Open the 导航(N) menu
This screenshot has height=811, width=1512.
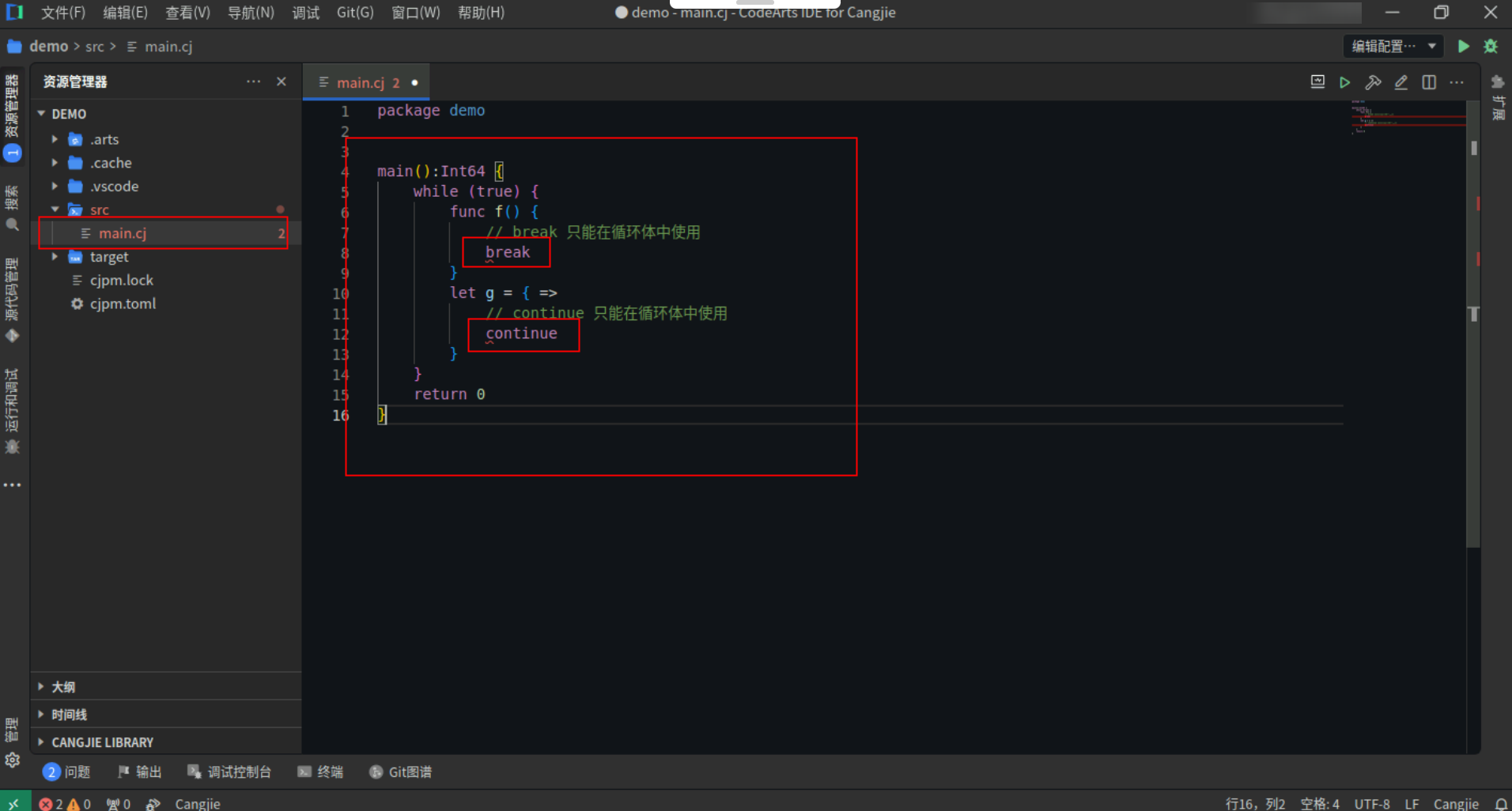coord(251,13)
